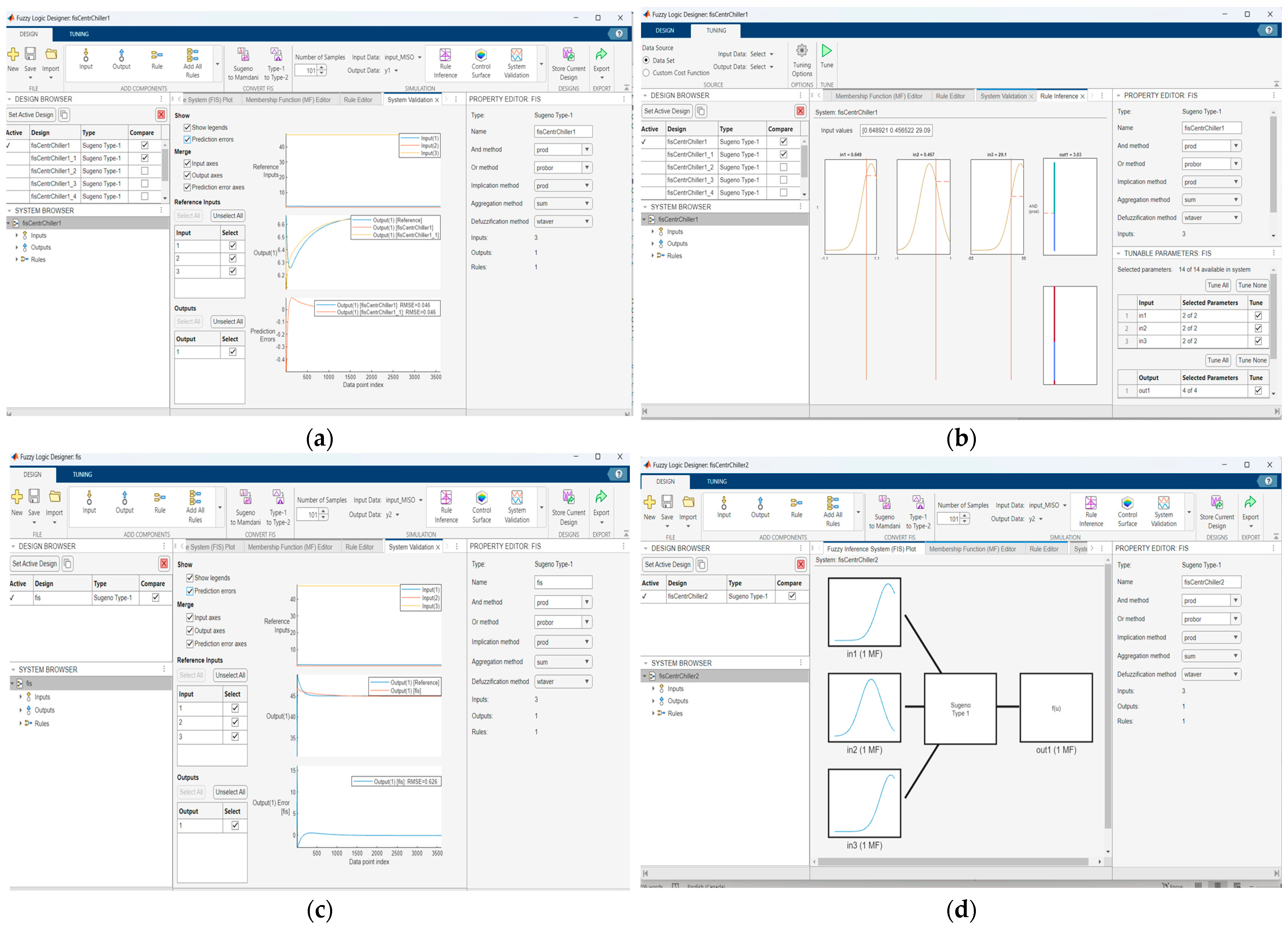The width and height of the screenshot is (1288, 928).
Task: Toggle Compare checkbox for fisCentrChiller1_2 in top-left window
Action: point(145,171)
